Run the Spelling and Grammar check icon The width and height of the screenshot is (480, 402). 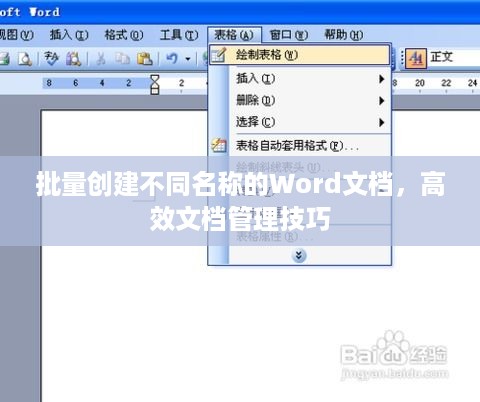click(x=51, y=58)
